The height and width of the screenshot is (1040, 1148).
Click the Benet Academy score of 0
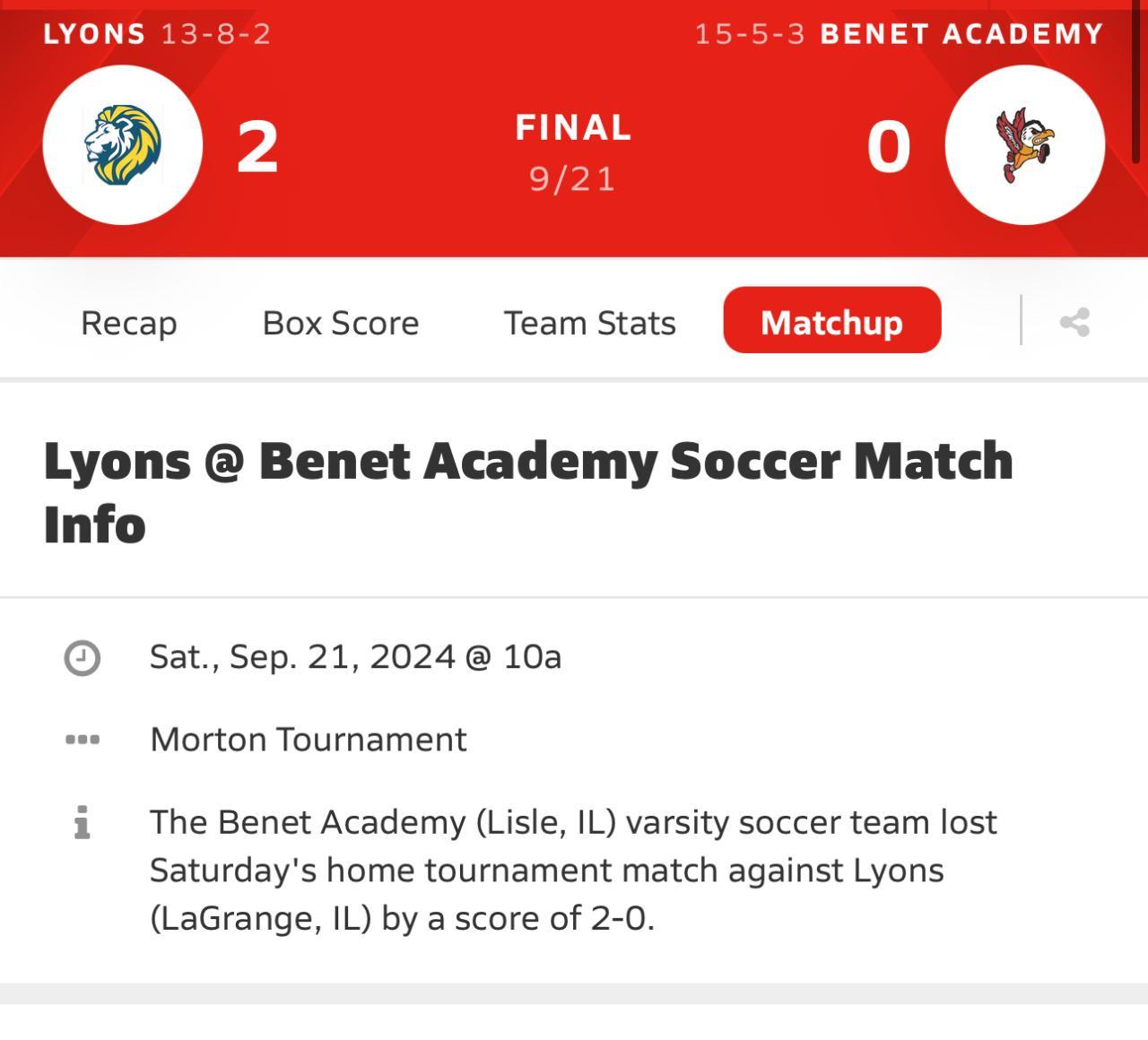[889, 147]
